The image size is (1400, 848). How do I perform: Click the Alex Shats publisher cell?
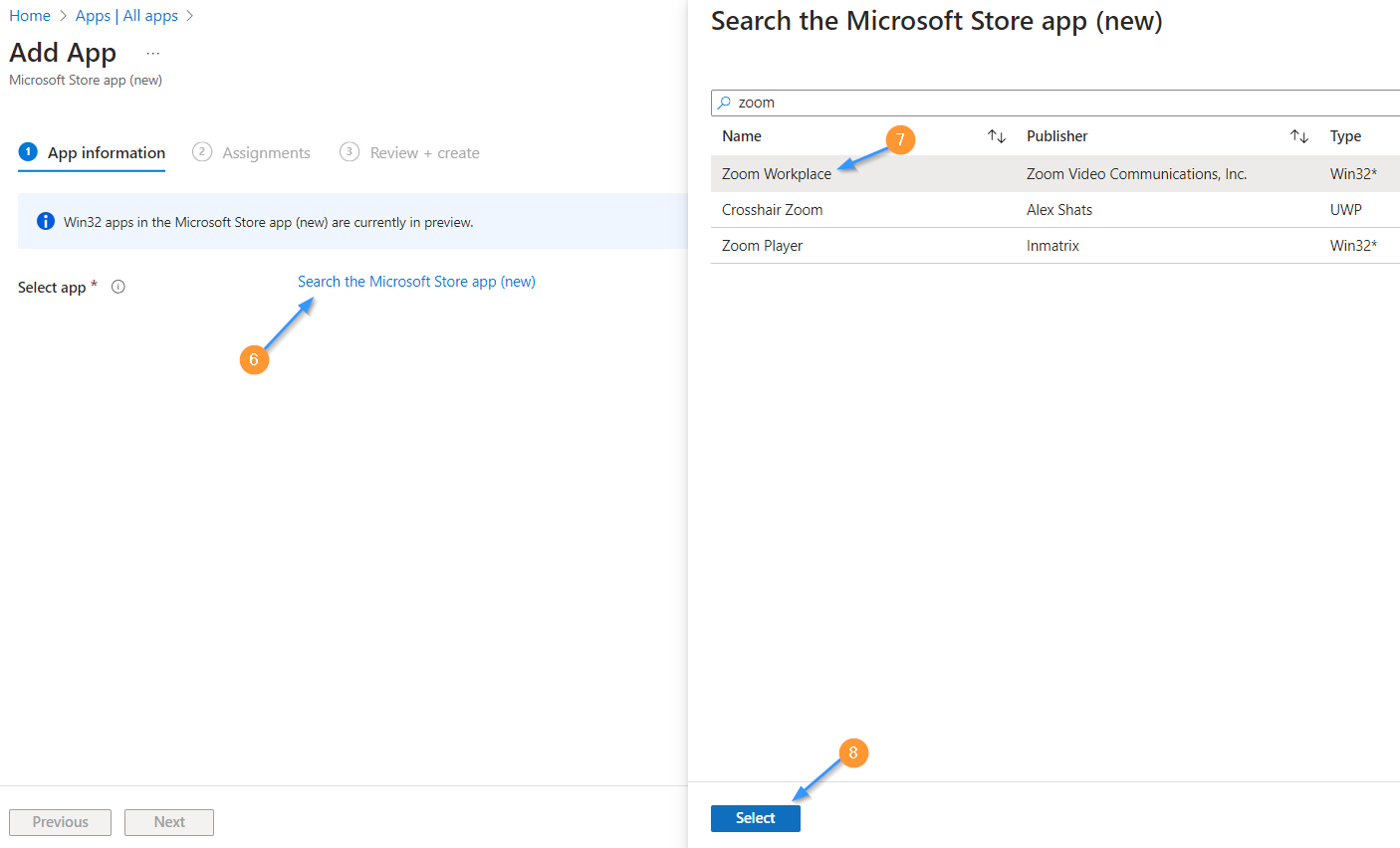tap(1059, 210)
